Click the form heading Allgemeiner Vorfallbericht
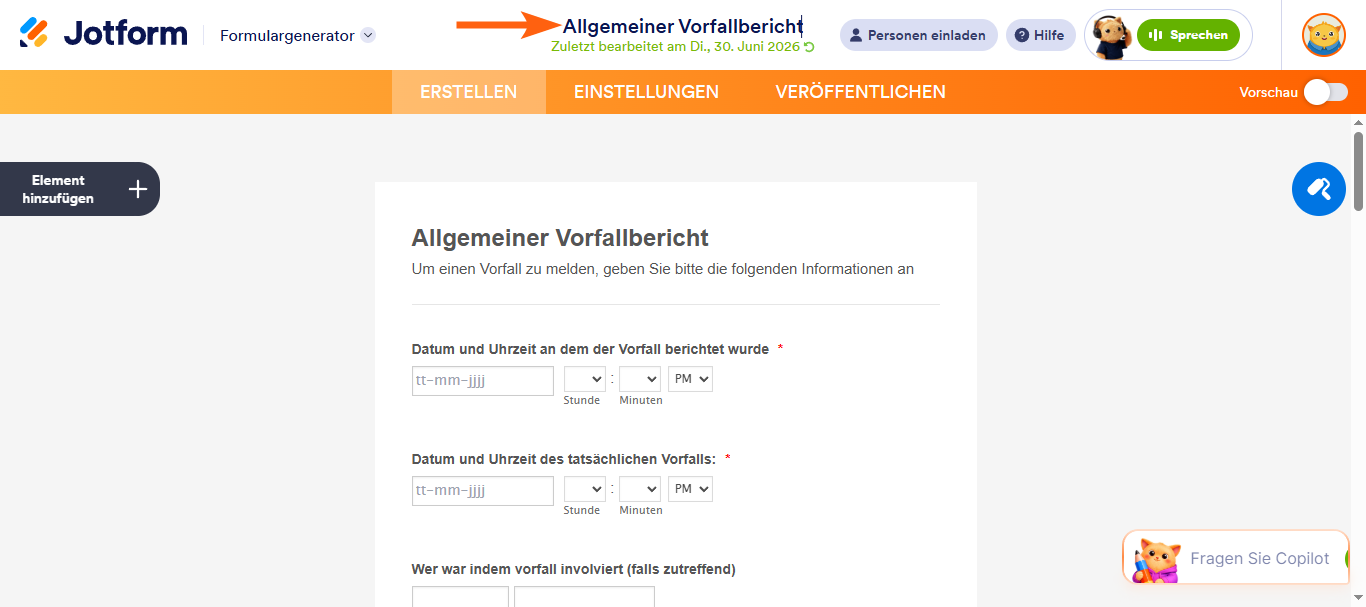This screenshot has width=1366, height=607. tap(560, 238)
